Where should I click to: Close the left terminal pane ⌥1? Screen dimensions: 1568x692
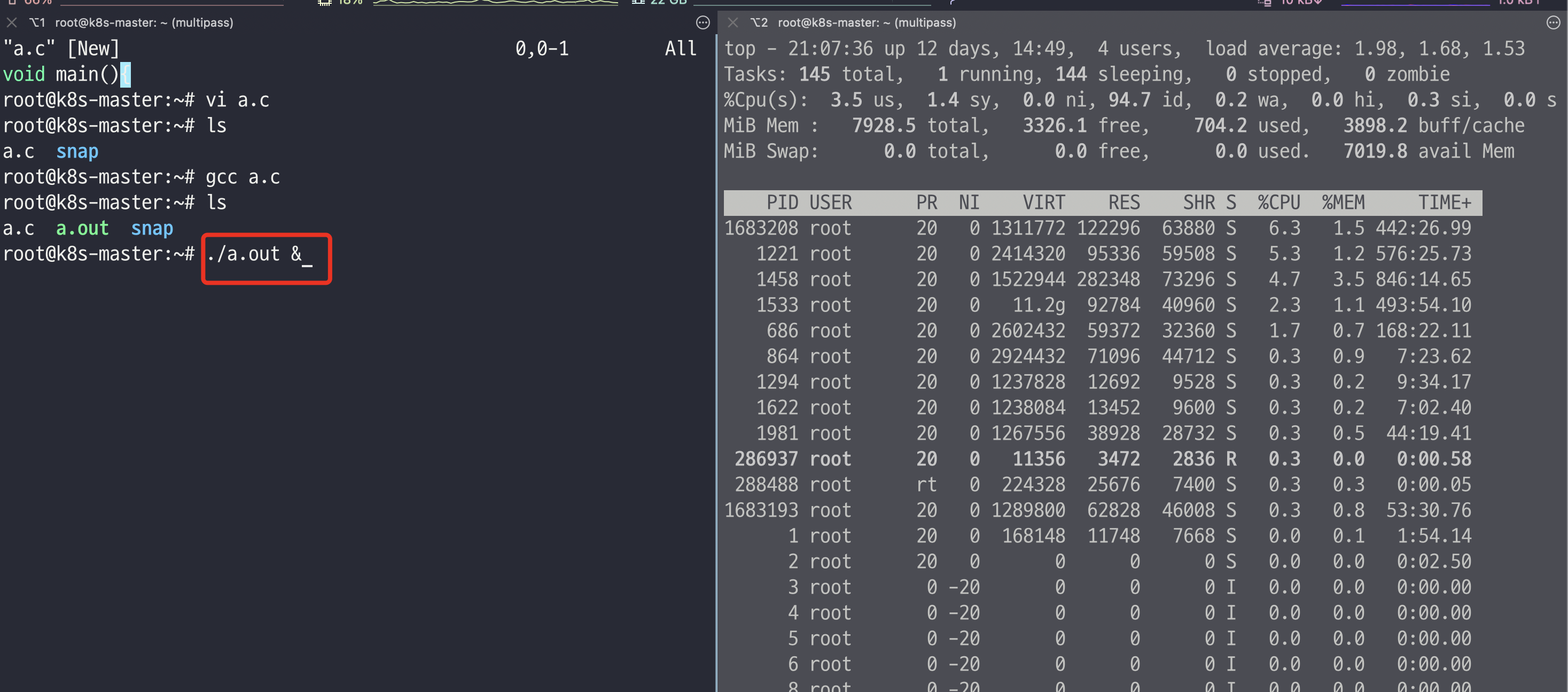(x=12, y=22)
